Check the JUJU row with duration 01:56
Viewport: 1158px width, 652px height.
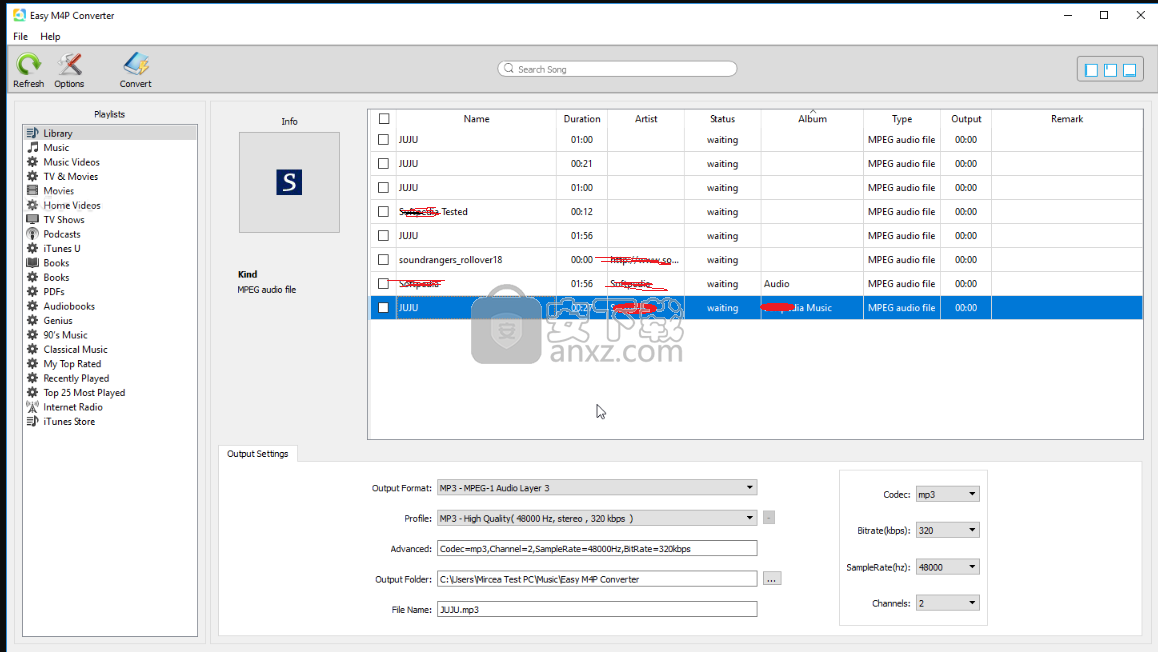[x=383, y=236]
